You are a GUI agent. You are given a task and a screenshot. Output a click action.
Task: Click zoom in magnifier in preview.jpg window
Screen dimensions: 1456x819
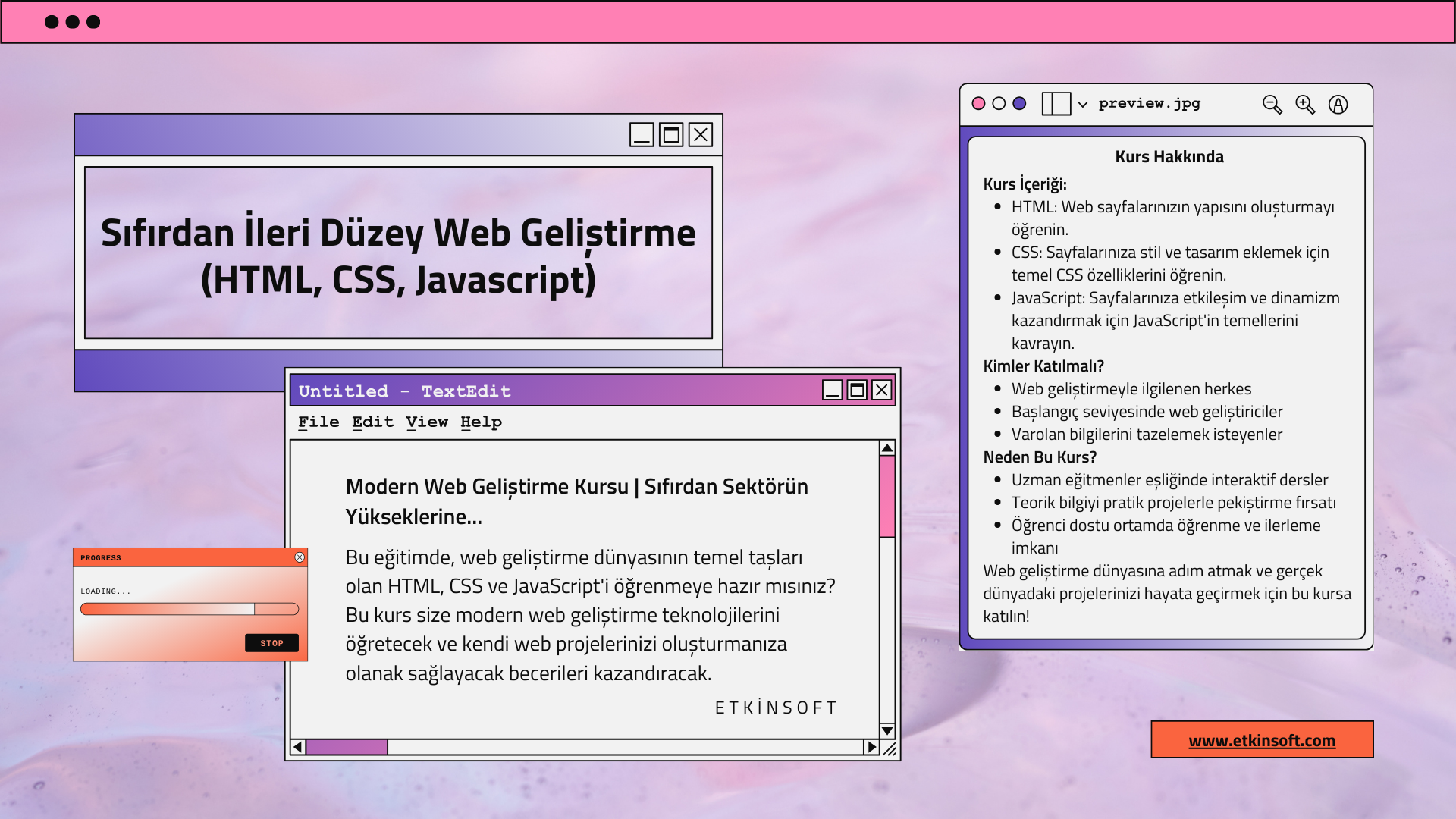click(x=1304, y=105)
